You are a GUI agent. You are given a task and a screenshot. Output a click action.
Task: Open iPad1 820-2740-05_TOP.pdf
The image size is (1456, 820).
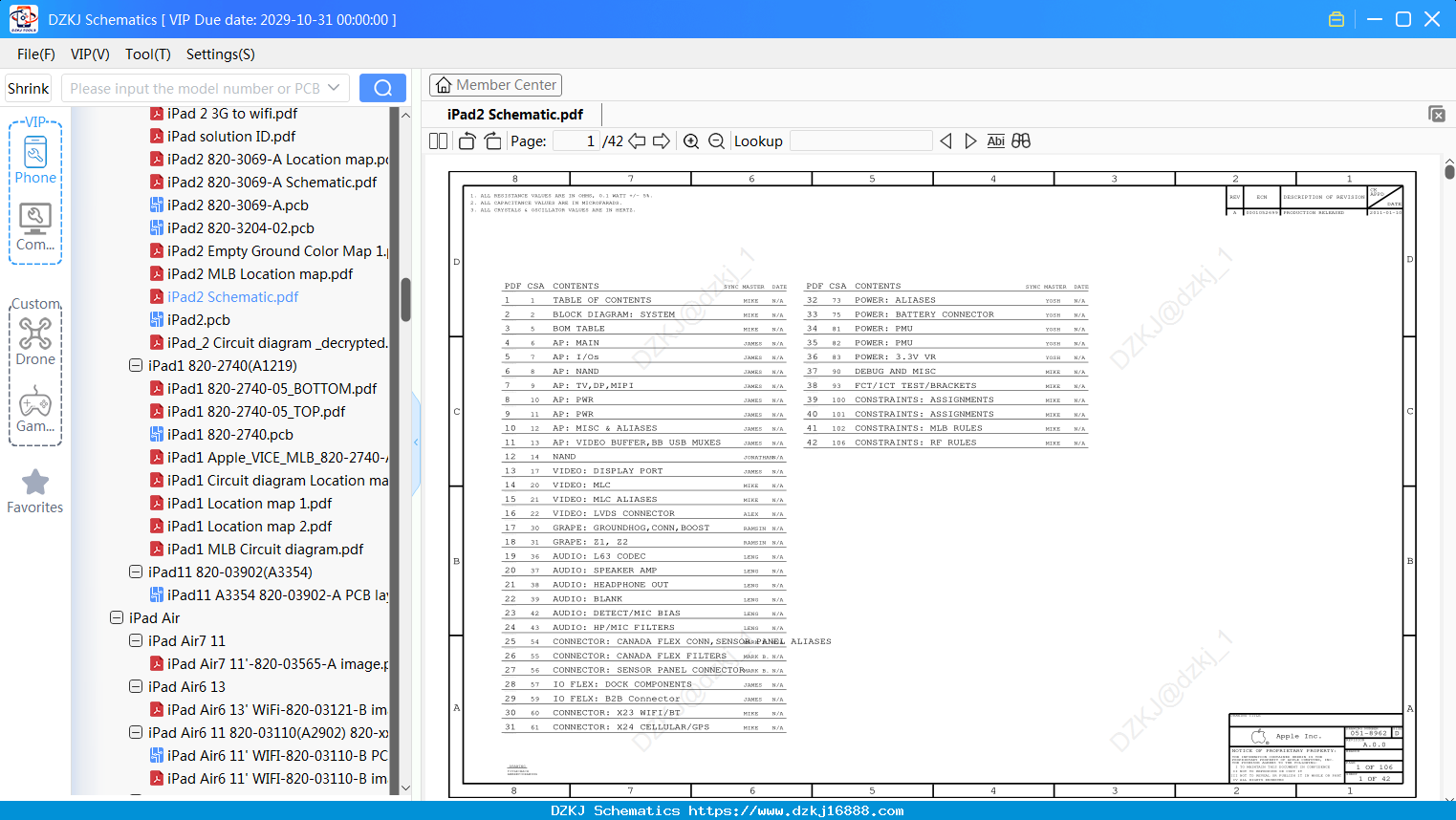pyautogui.click(x=256, y=412)
